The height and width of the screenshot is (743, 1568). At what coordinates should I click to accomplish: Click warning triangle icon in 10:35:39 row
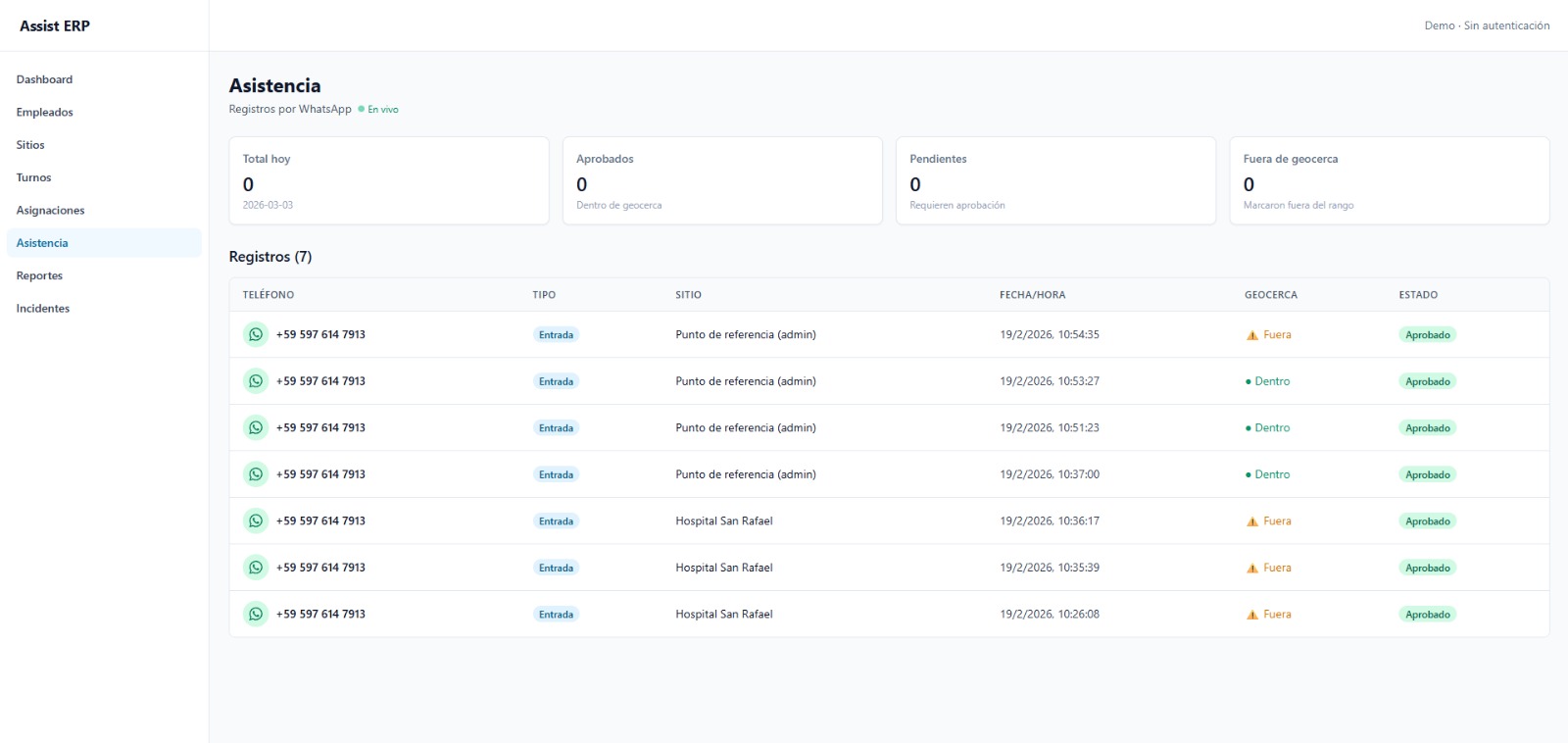point(1252,569)
